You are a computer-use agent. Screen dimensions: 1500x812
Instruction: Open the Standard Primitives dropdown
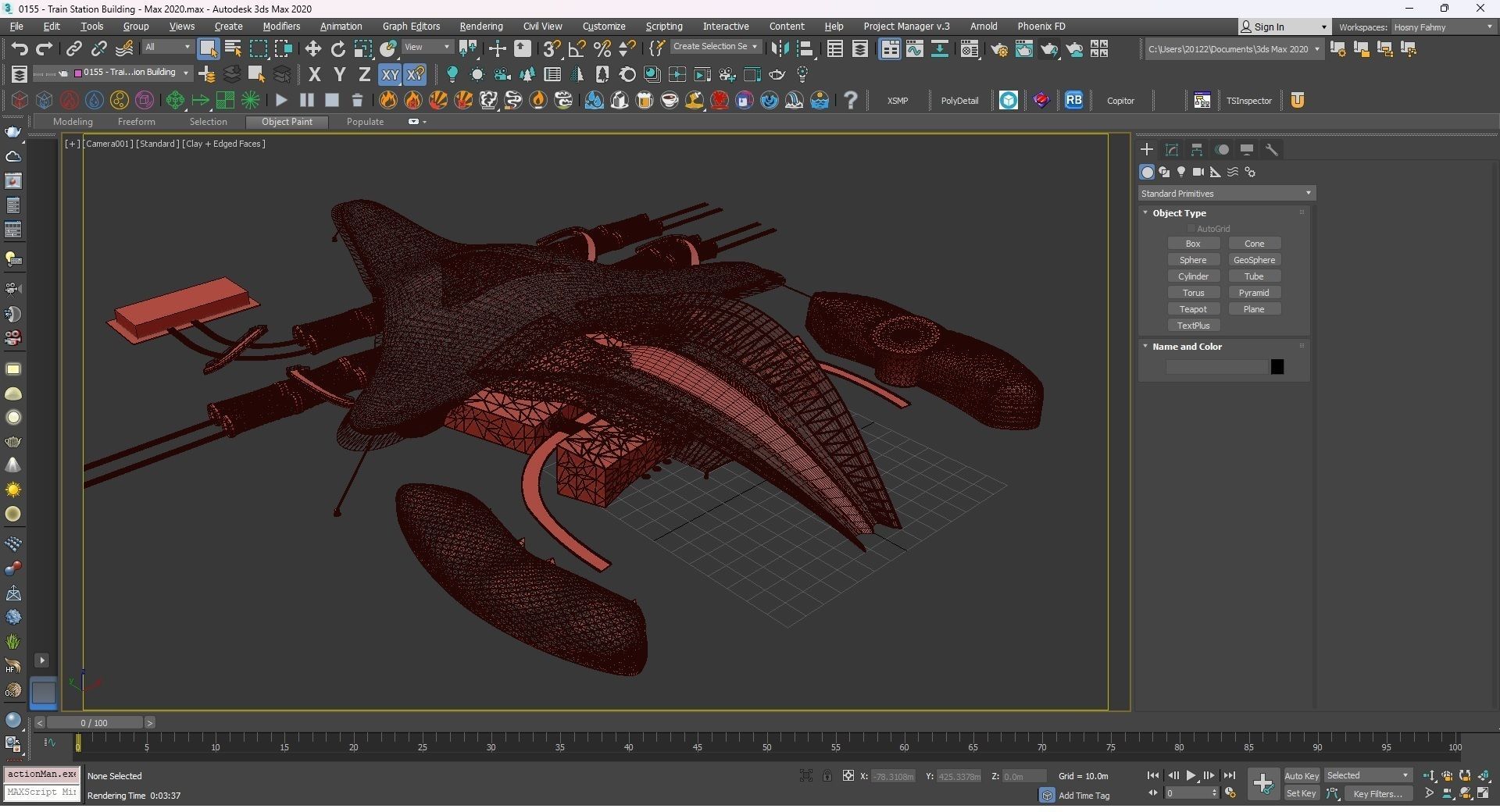click(1226, 194)
